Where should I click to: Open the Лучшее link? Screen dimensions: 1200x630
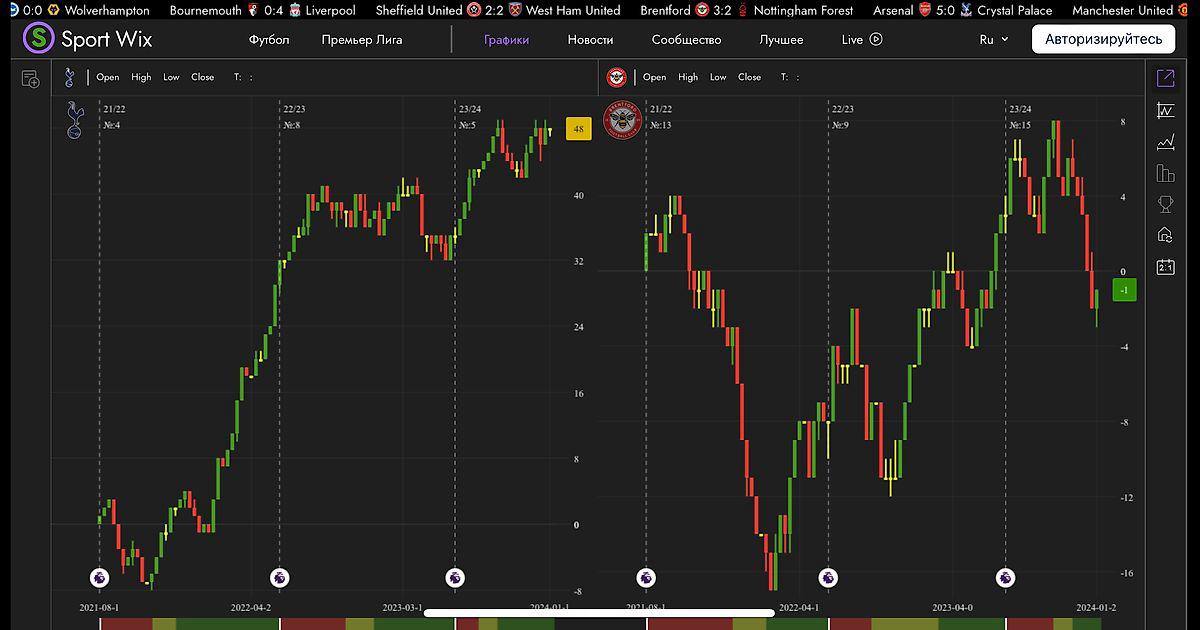tap(781, 40)
